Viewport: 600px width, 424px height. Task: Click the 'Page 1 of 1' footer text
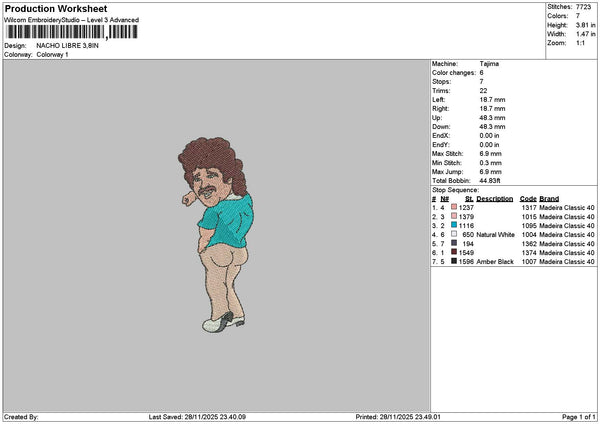(579, 417)
